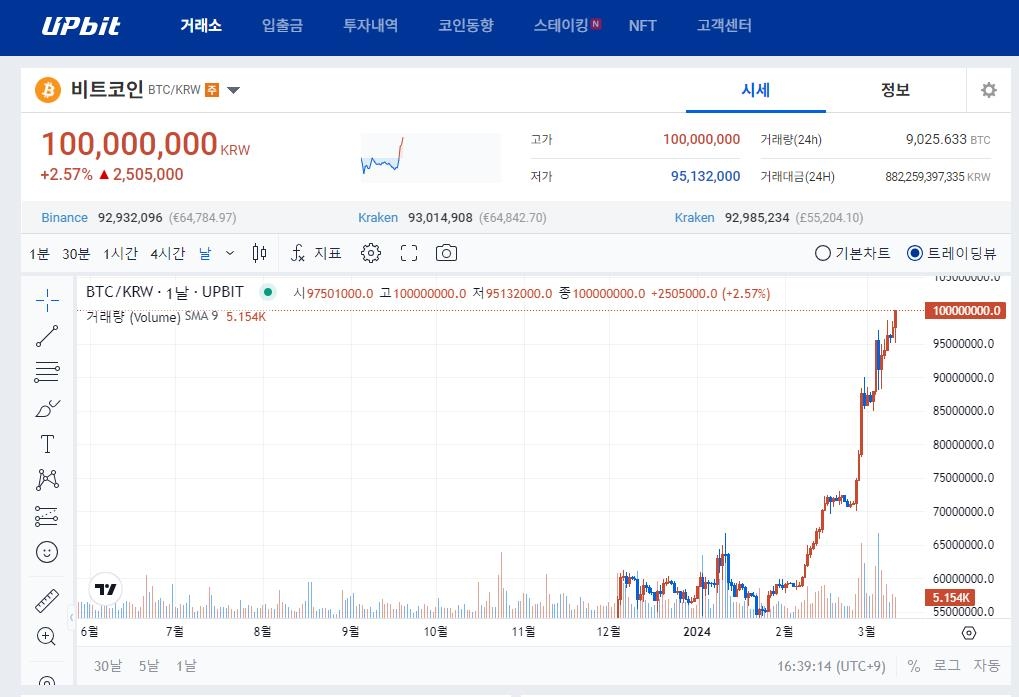Select the ruler measure tool

[47, 601]
